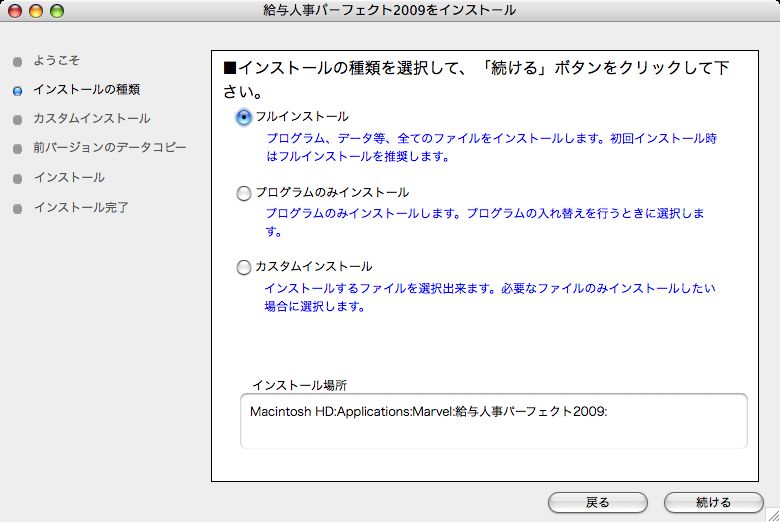Click the window title 給与人事パーフェクト2009をインストール

click(x=390, y=10)
